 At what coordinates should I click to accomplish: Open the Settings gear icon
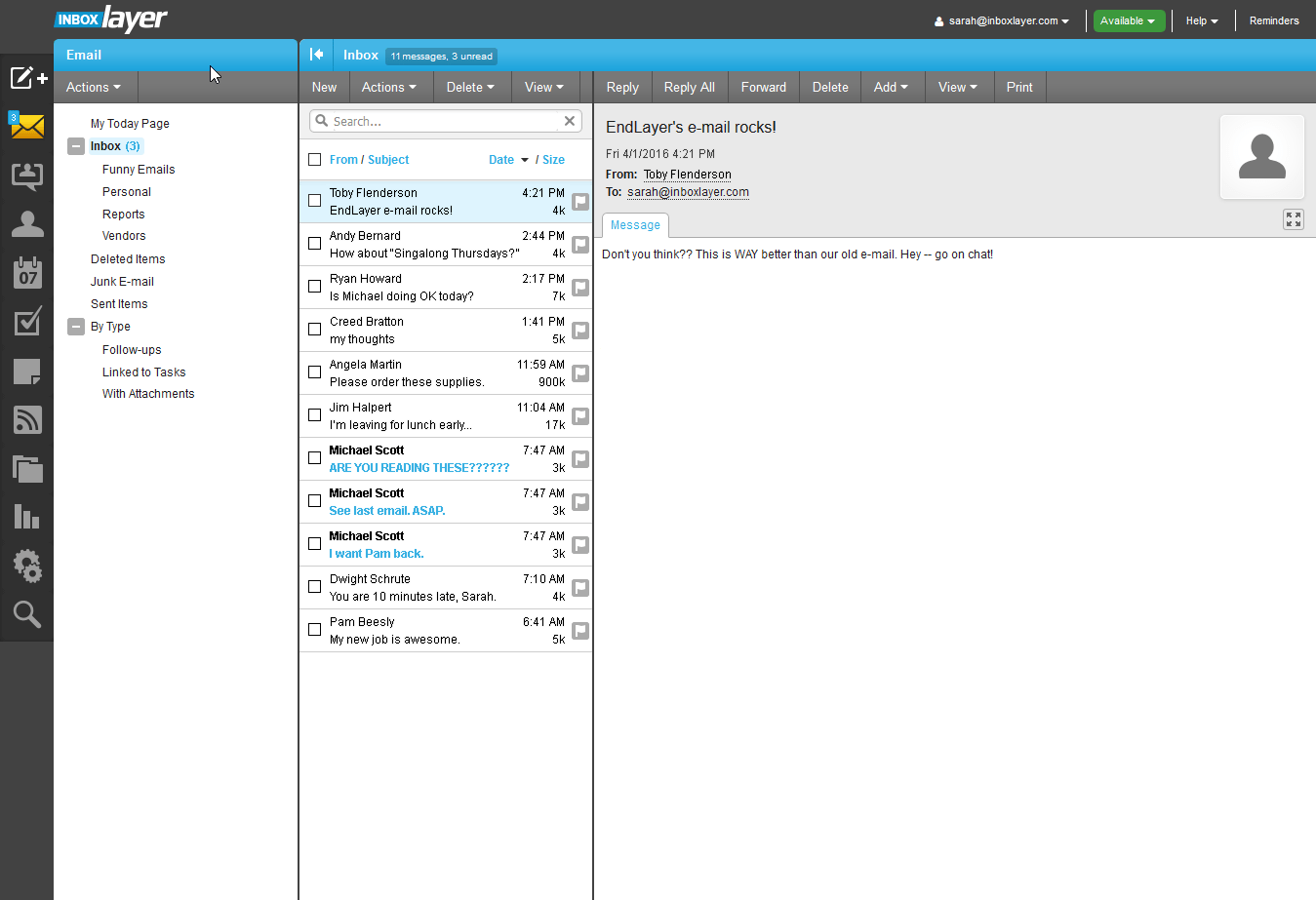27,566
